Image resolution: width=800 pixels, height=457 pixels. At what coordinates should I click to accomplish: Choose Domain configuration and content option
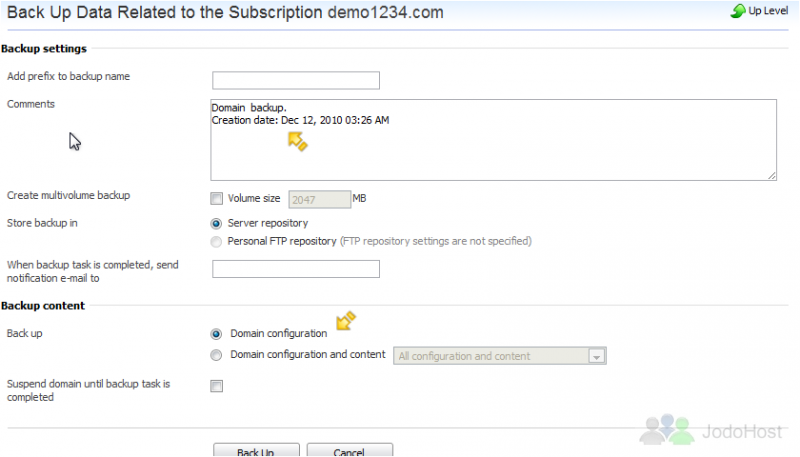click(x=216, y=354)
